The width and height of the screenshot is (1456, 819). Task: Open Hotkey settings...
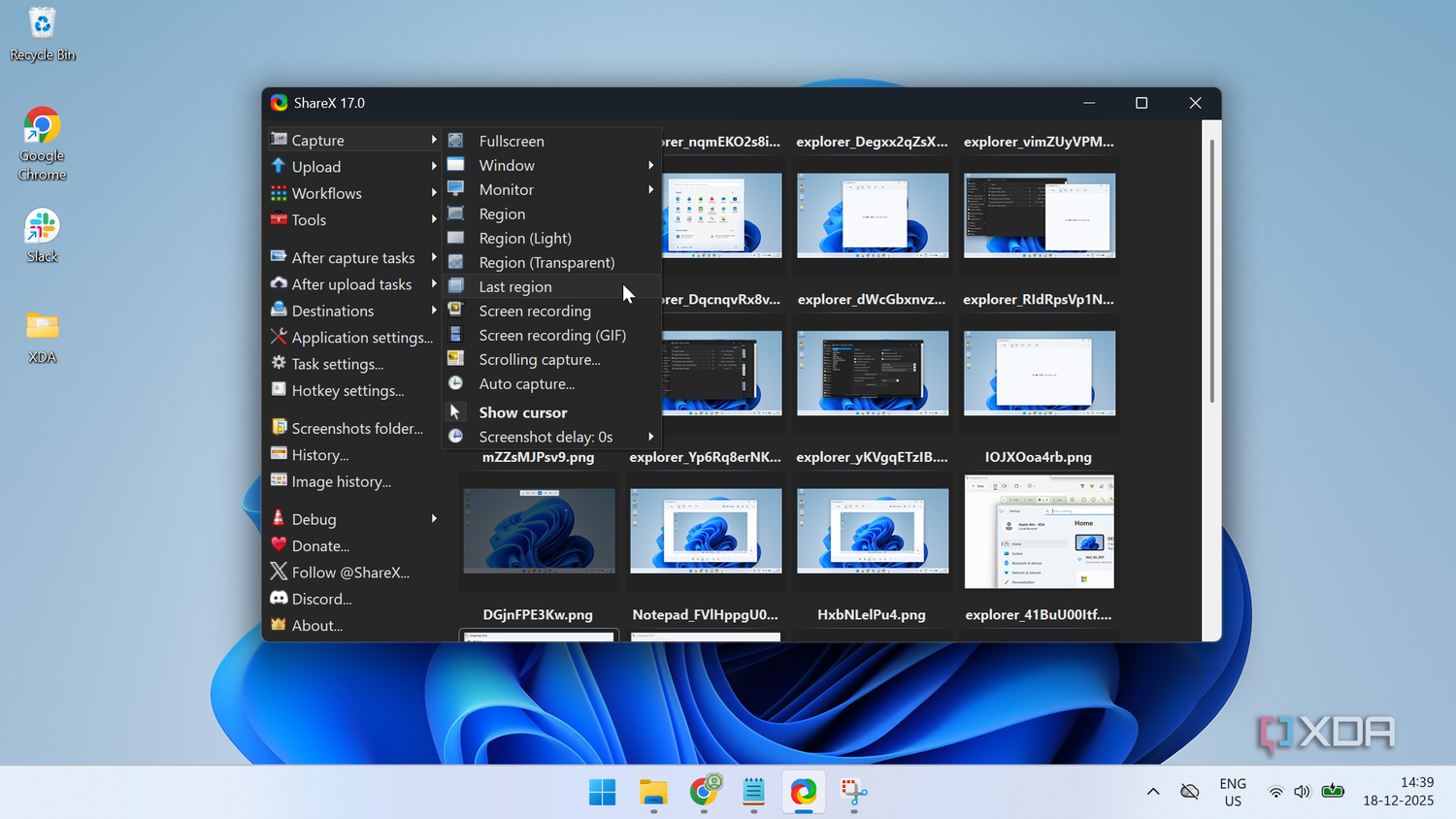[x=353, y=390]
